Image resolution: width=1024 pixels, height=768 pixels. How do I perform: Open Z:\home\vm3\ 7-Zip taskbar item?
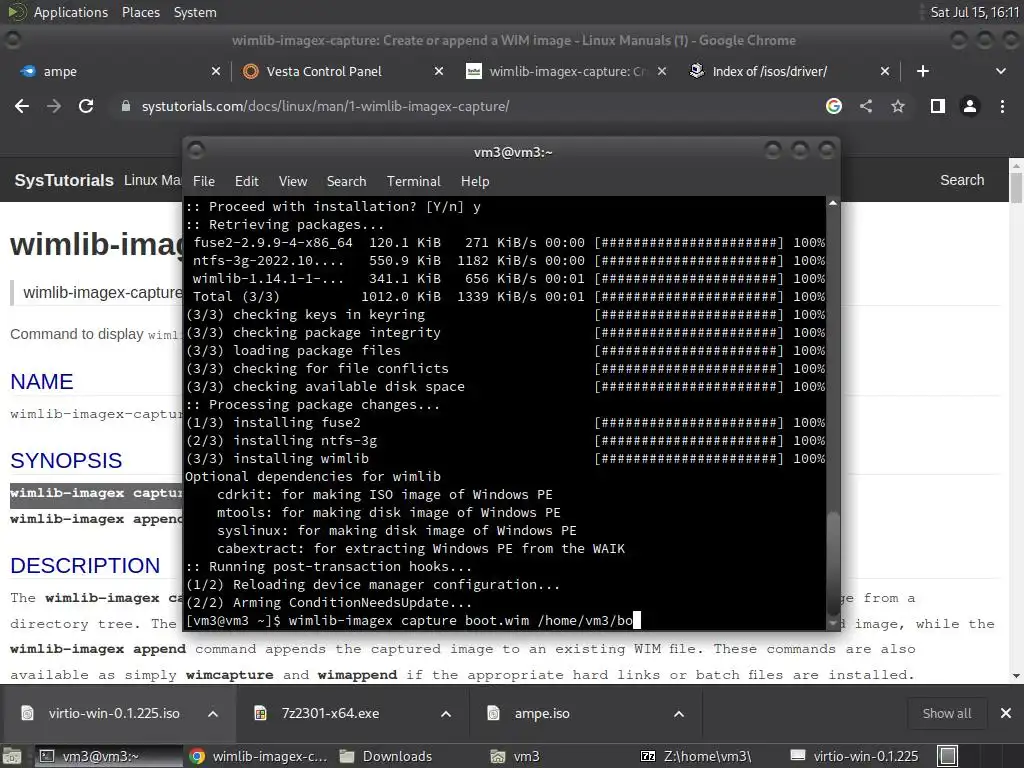pyautogui.click(x=696, y=756)
